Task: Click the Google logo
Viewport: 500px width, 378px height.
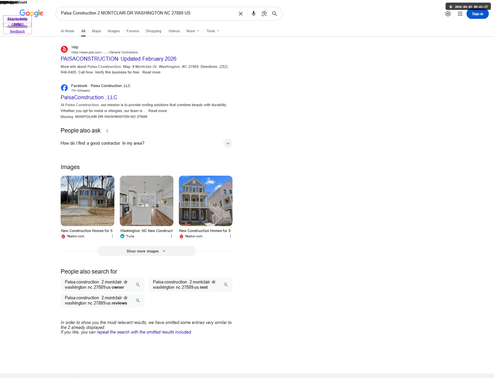Action: pyautogui.click(x=31, y=13)
